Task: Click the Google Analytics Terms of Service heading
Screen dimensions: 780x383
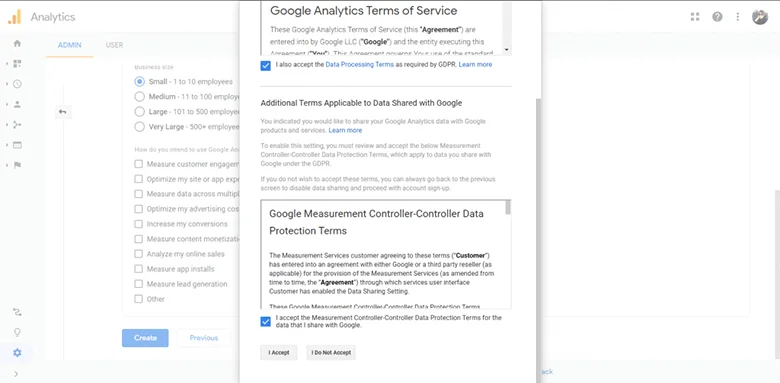Action: [364, 10]
